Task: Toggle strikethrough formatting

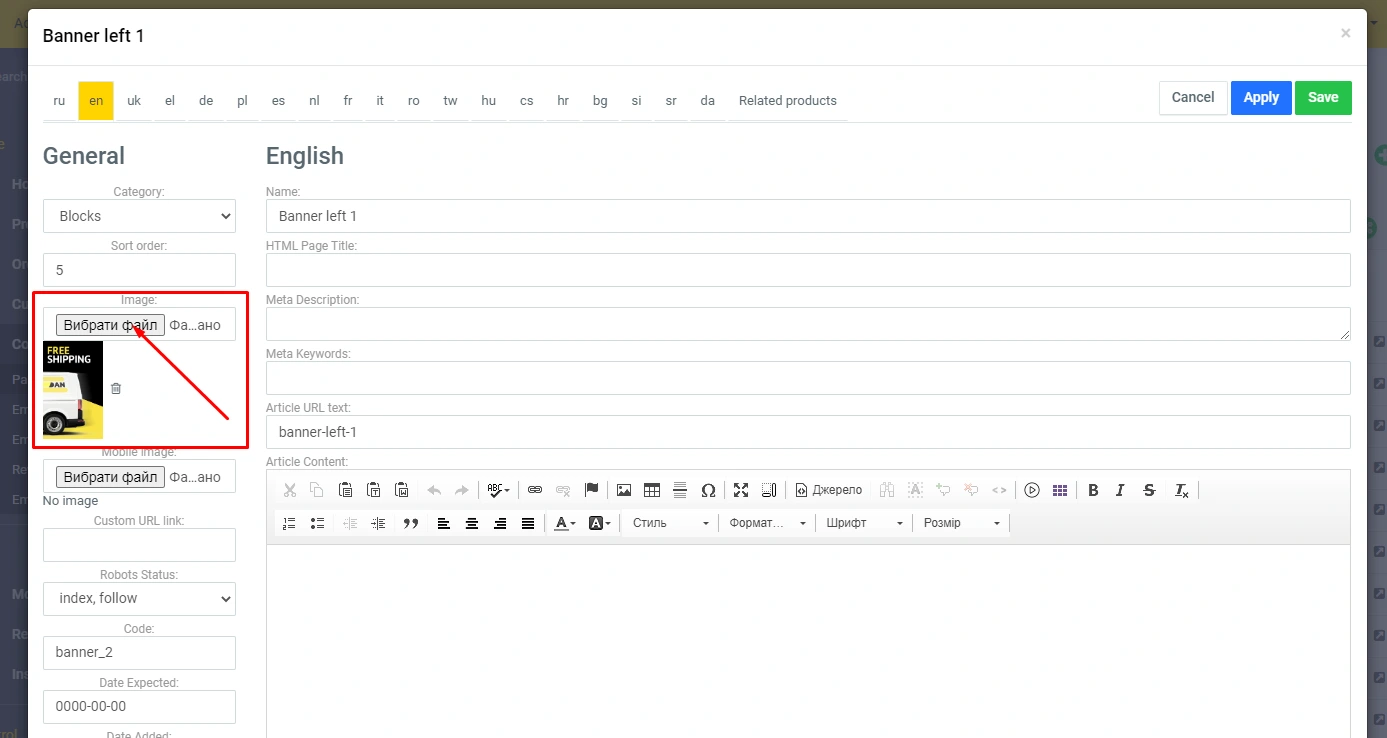Action: (1149, 490)
